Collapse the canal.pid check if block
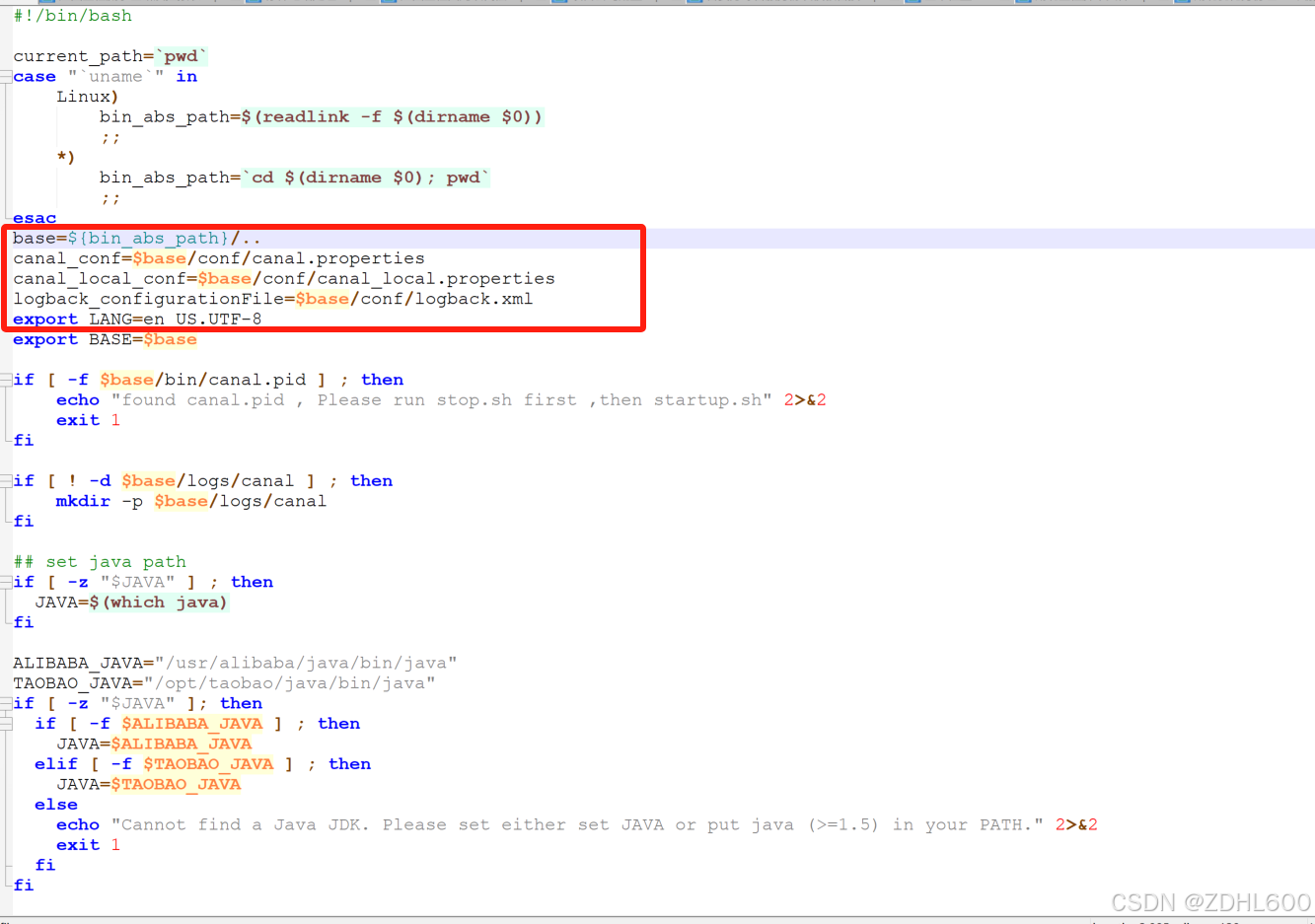The image size is (1315, 924). click(7, 379)
